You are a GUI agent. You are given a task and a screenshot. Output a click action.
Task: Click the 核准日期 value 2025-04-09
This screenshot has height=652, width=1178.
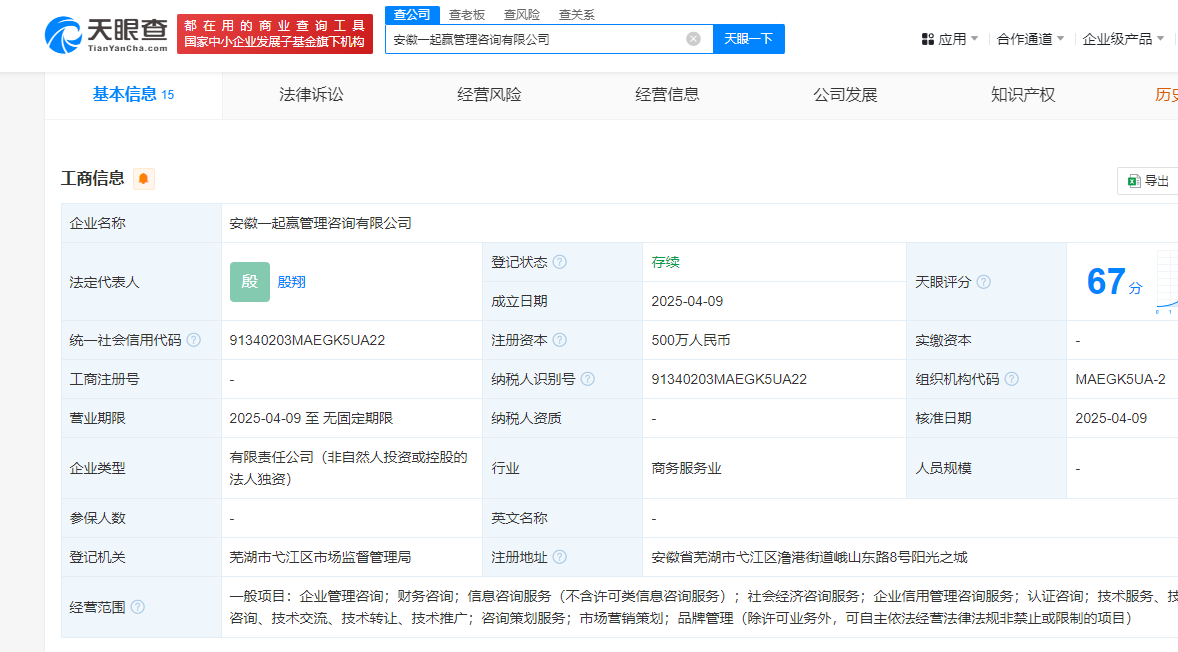point(1111,418)
